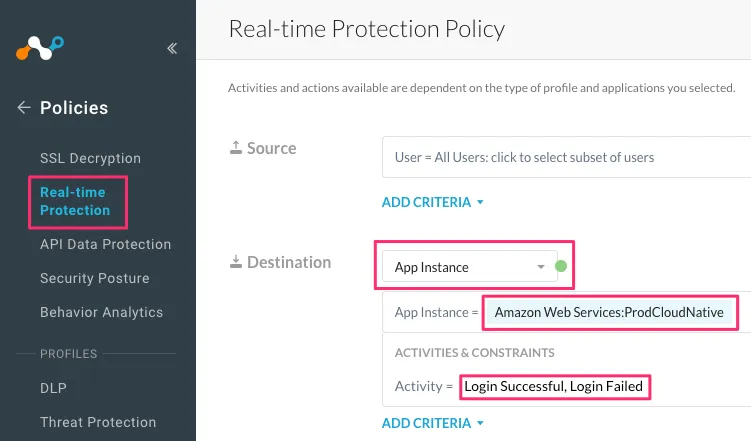Click the Policies heading in sidebar
This screenshot has width=751, height=441.
(74, 108)
